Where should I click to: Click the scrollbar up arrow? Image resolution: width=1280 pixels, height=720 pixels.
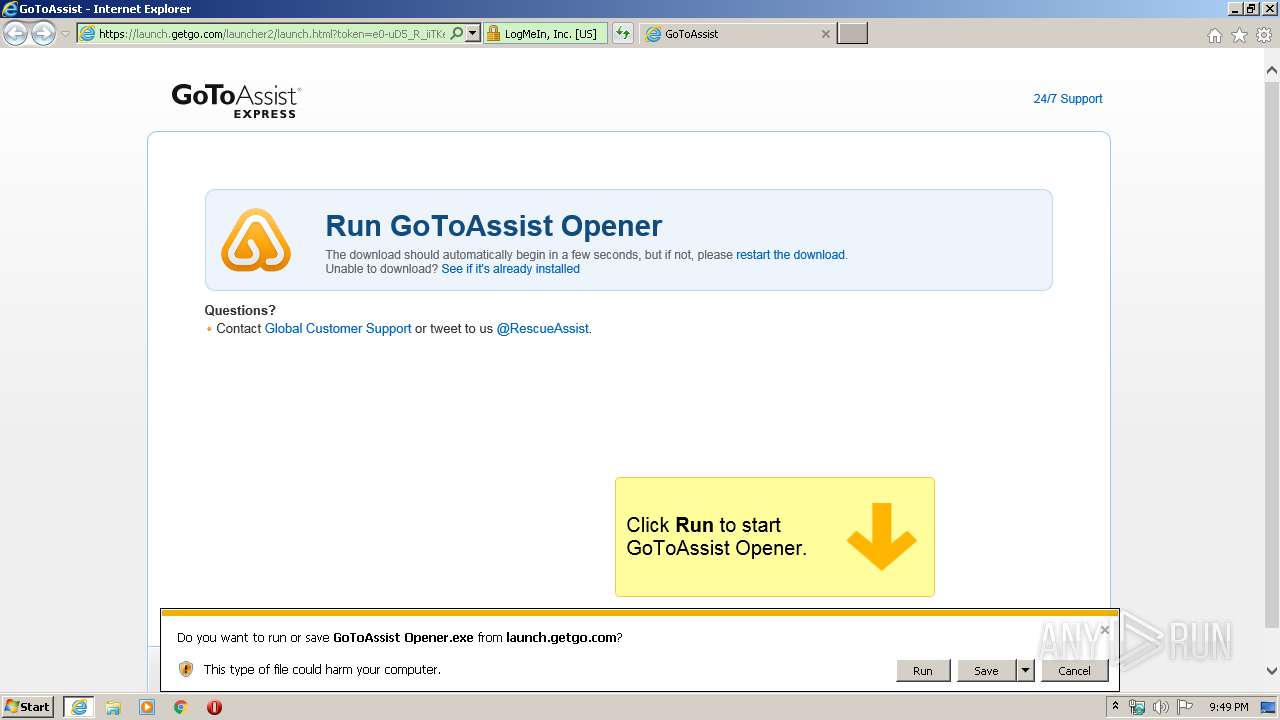coord(1272,70)
